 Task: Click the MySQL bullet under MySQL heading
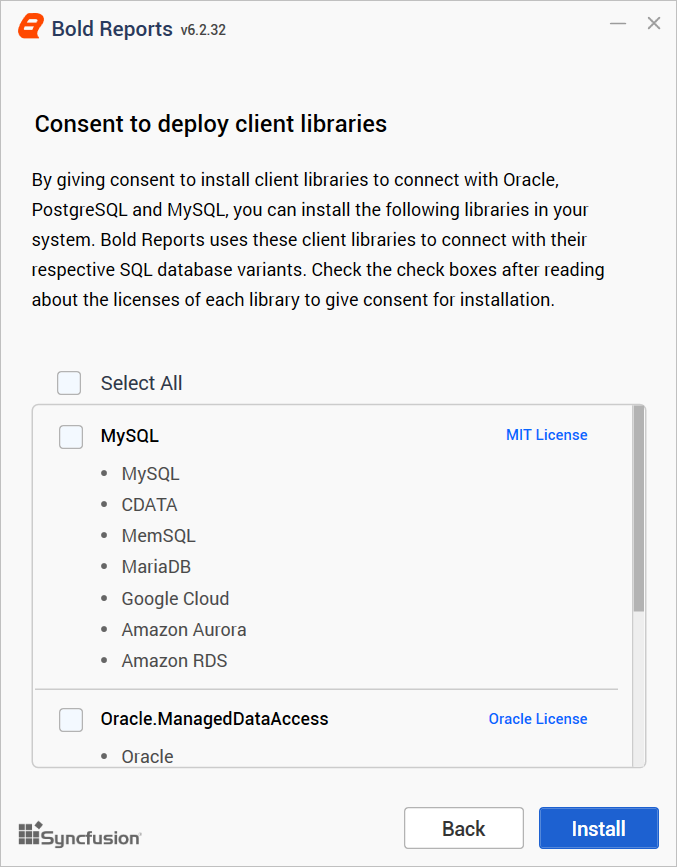150,474
